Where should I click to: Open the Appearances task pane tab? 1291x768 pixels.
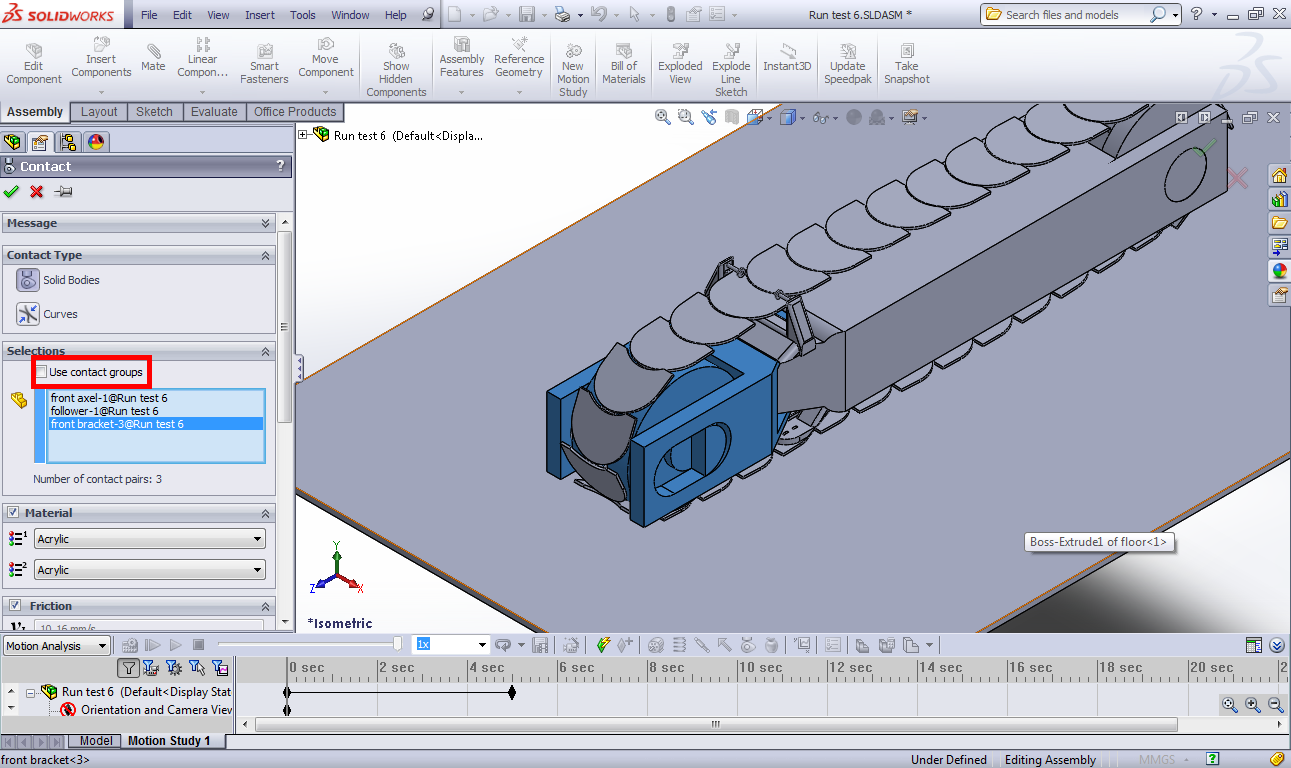[1279, 271]
